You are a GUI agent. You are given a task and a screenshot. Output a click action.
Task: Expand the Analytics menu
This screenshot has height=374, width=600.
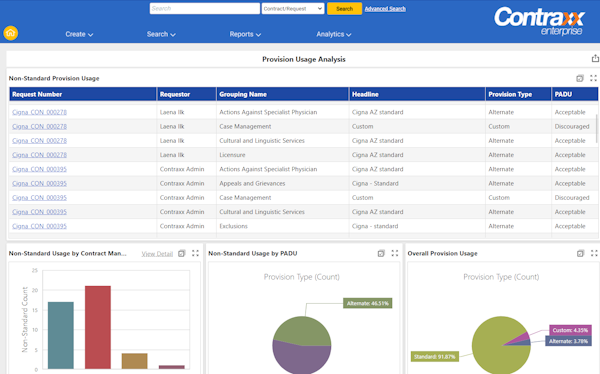(334, 34)
